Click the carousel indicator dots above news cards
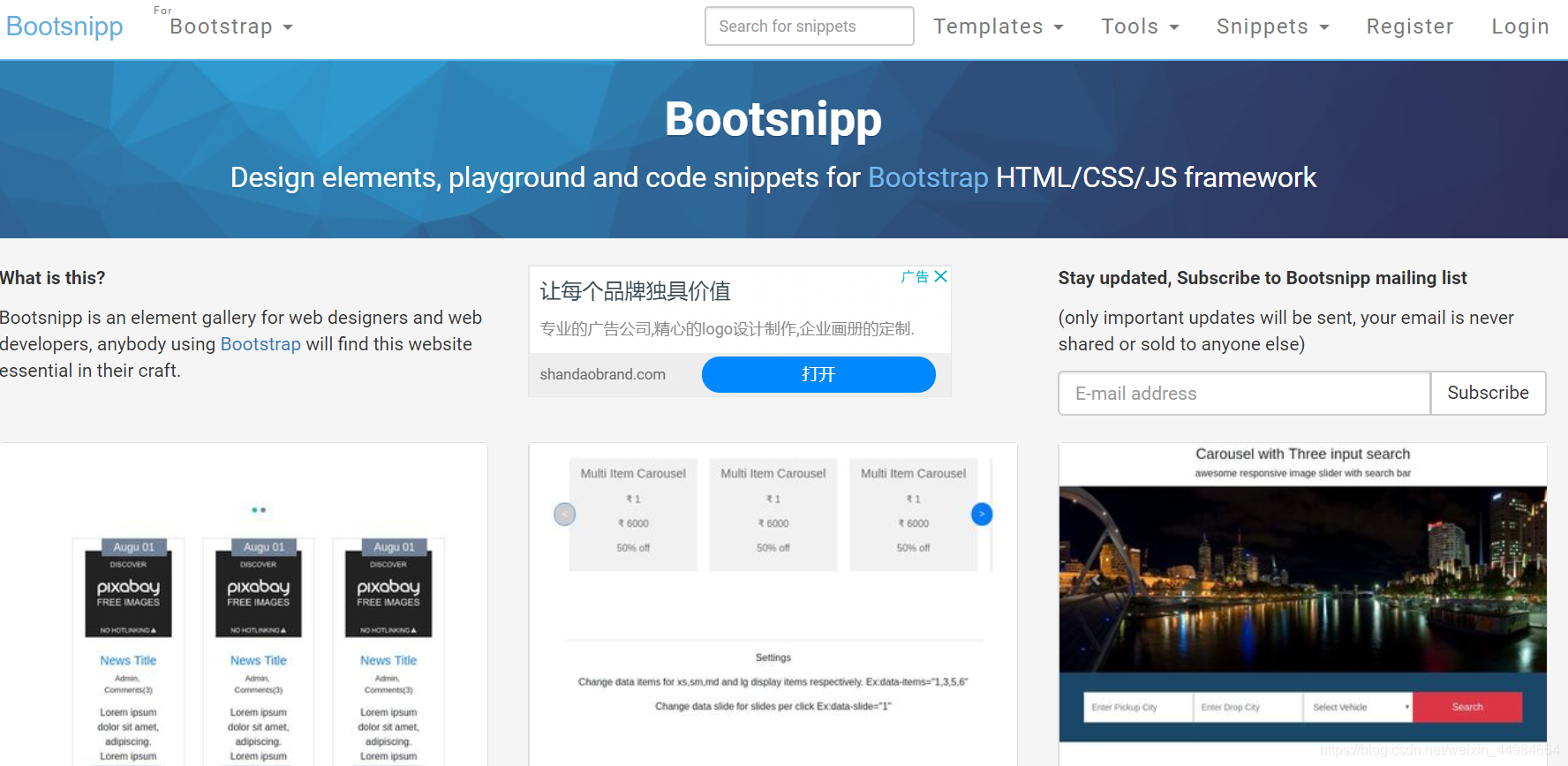 (259, 510)
